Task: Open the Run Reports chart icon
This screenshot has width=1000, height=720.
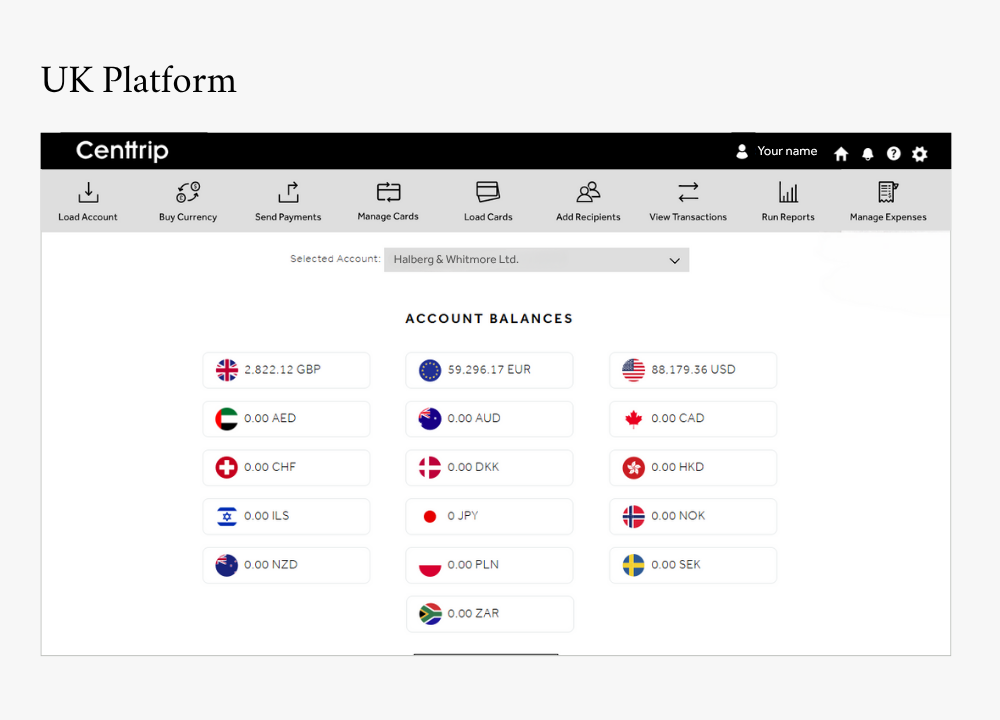Action: click(x=788, y=192)
